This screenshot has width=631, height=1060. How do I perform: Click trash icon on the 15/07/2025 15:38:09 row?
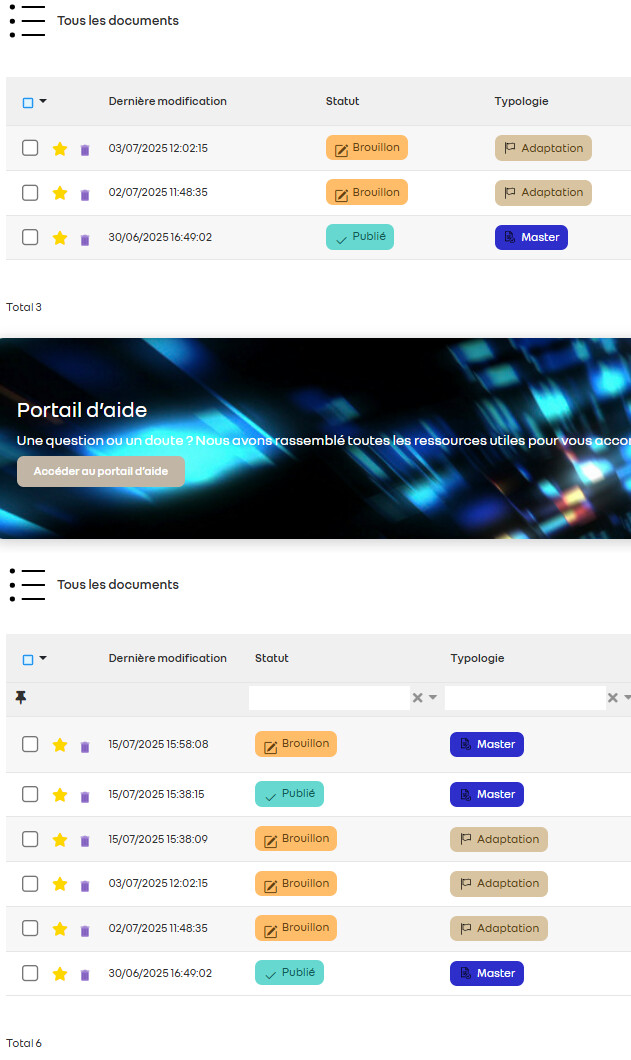[85, 841]
